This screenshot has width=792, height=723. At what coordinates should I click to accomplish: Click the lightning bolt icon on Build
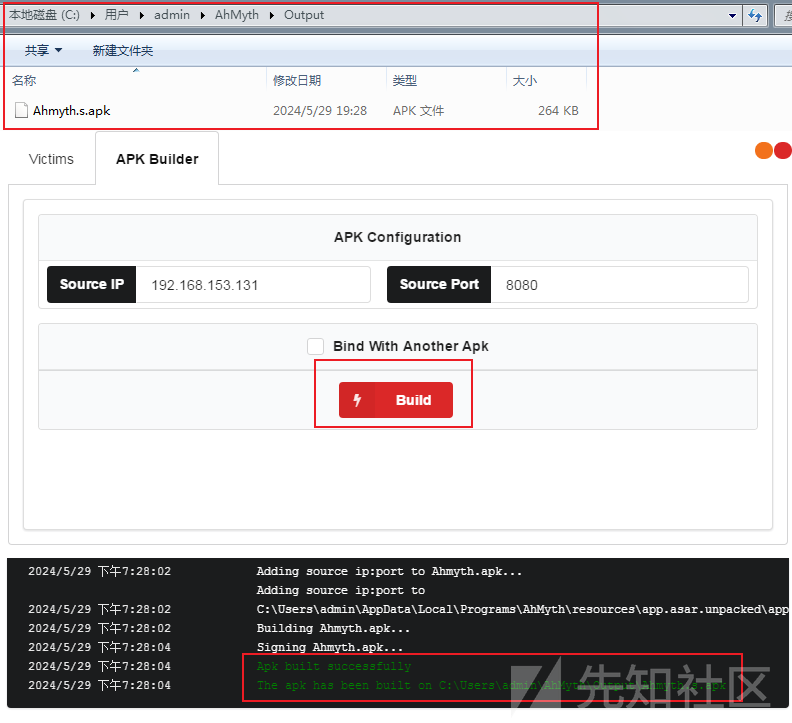coord(357,400)
